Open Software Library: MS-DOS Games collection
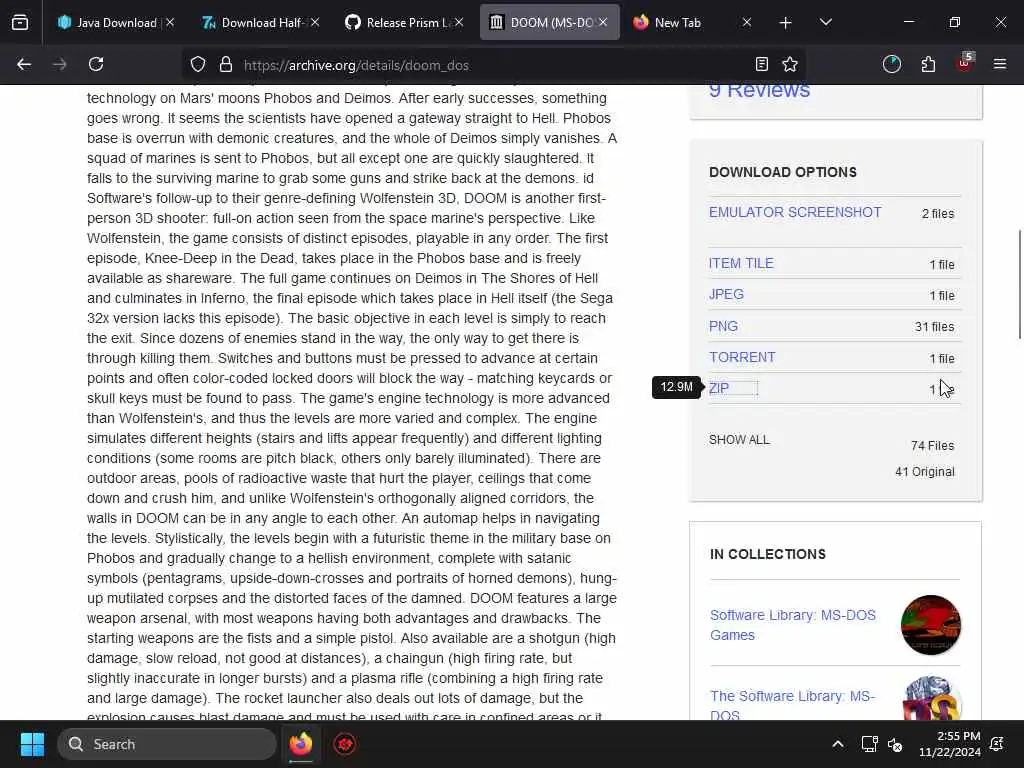1024x768 pixels. (793, 625)
